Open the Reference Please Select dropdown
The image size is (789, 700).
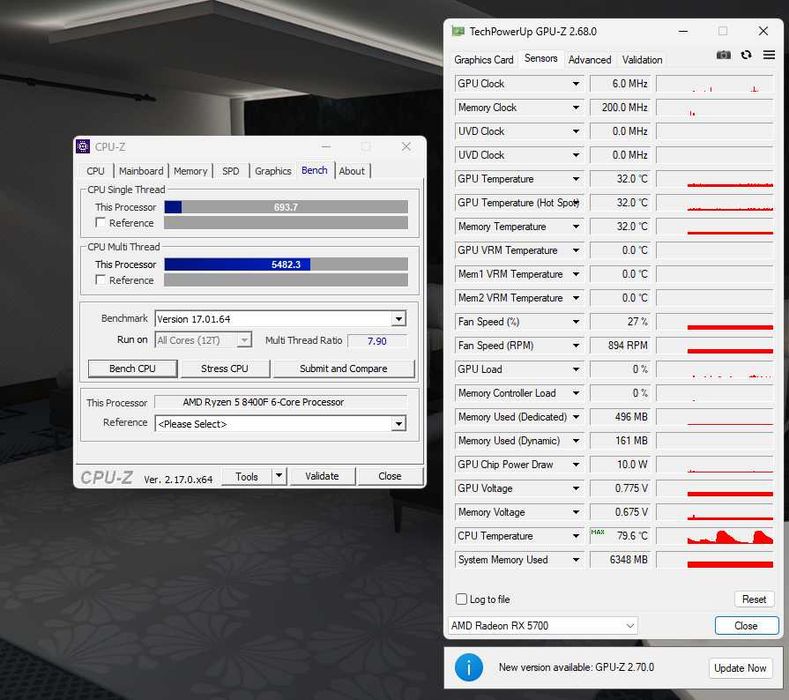pos(399,424)
